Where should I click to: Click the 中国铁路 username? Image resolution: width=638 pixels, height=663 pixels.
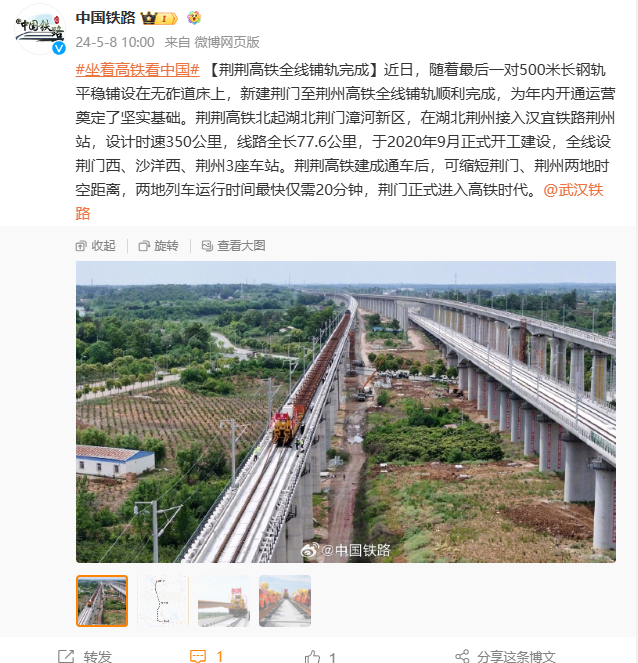click(105, 18)
